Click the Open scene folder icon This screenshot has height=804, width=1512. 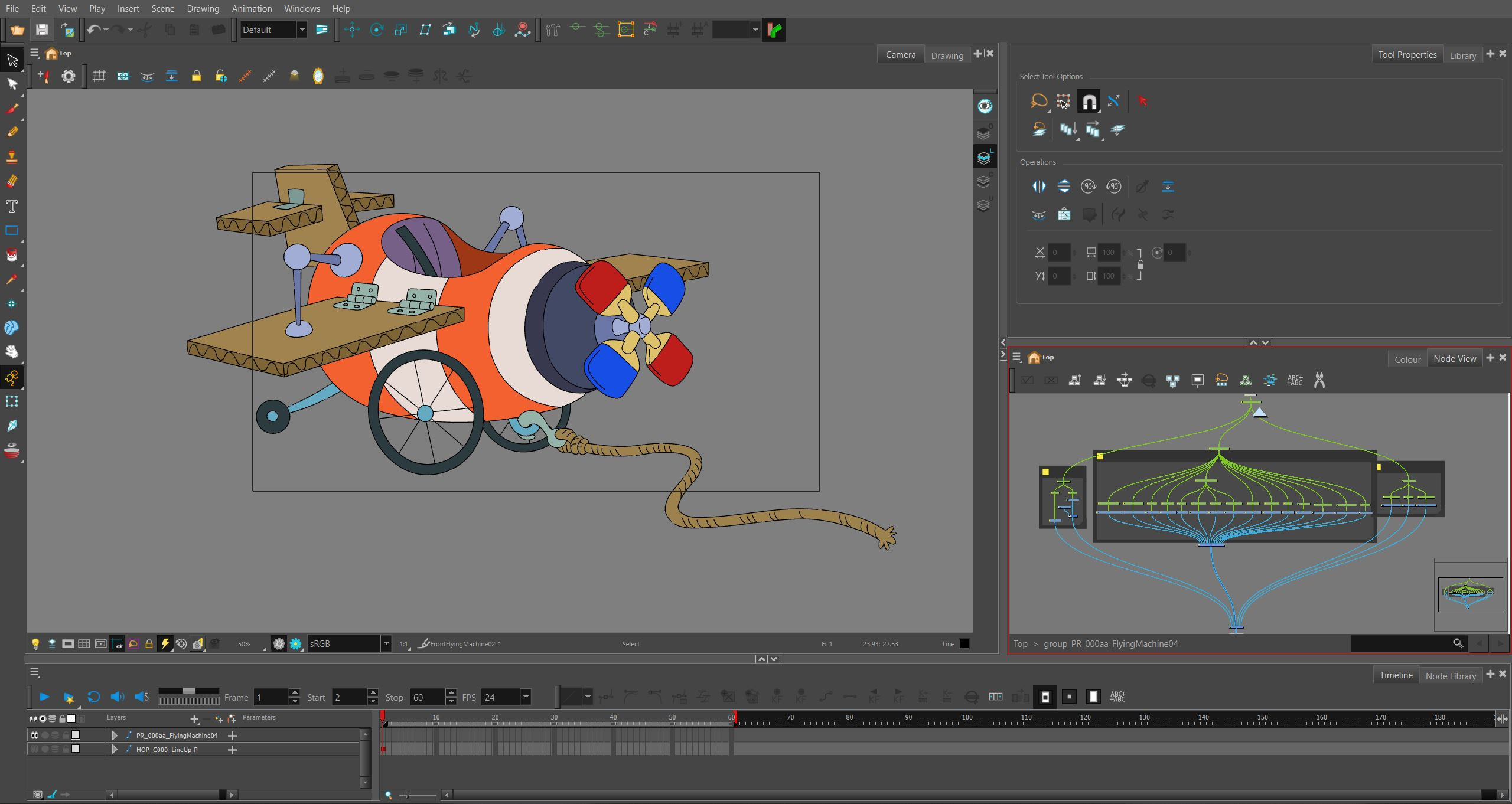17,30
